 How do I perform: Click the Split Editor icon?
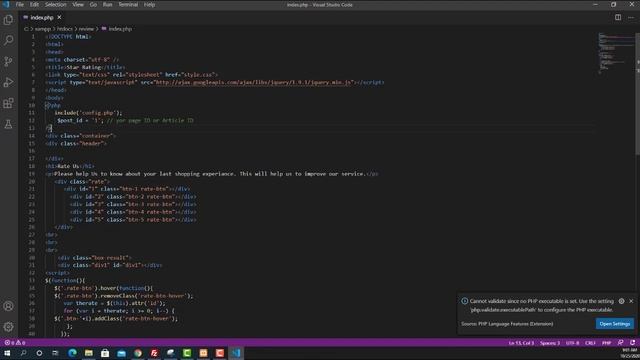coord(618,18)
